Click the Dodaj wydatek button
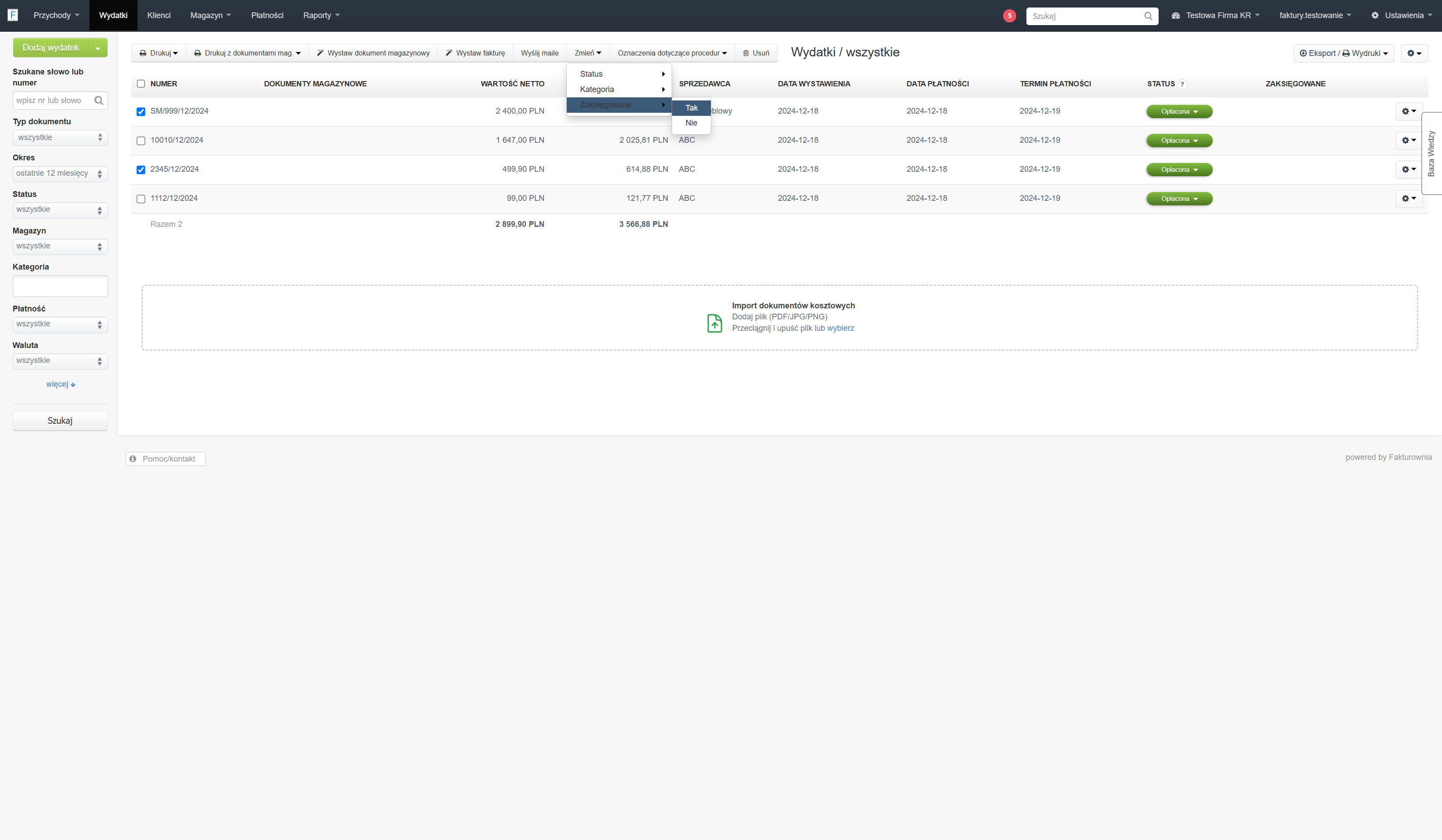 pos(51,48)
